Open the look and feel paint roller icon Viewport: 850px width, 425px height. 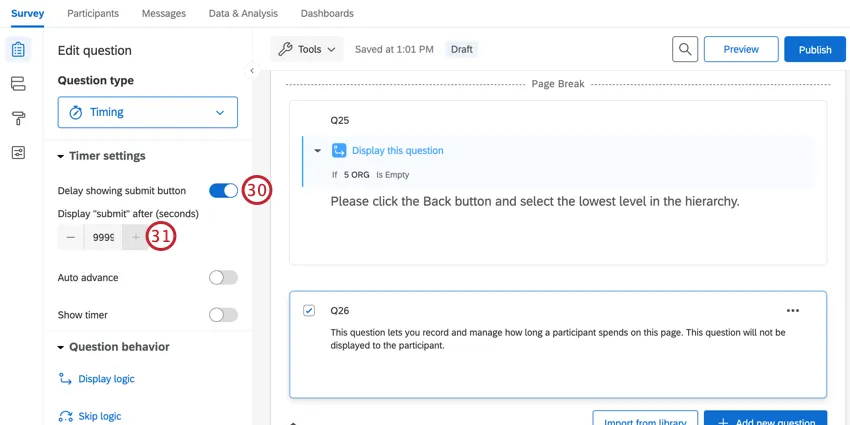(x=17, y=118)
